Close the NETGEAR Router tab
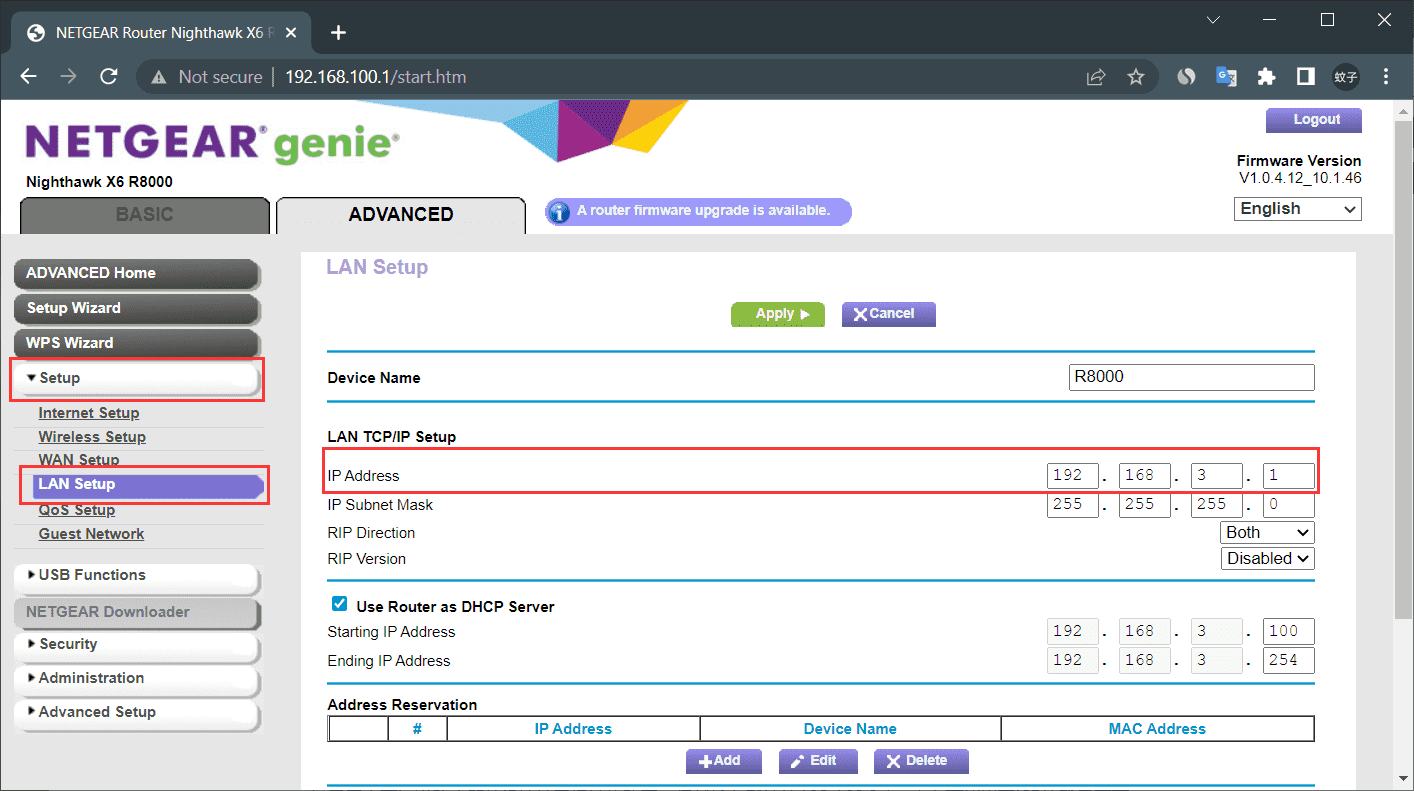Screen dimensions: 1414x791 click(291, 33)
